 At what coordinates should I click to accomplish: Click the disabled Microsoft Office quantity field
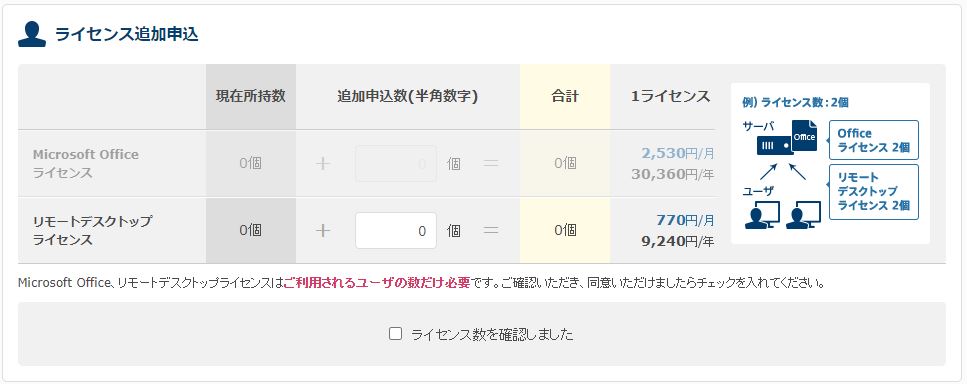(x=396, y=163)
